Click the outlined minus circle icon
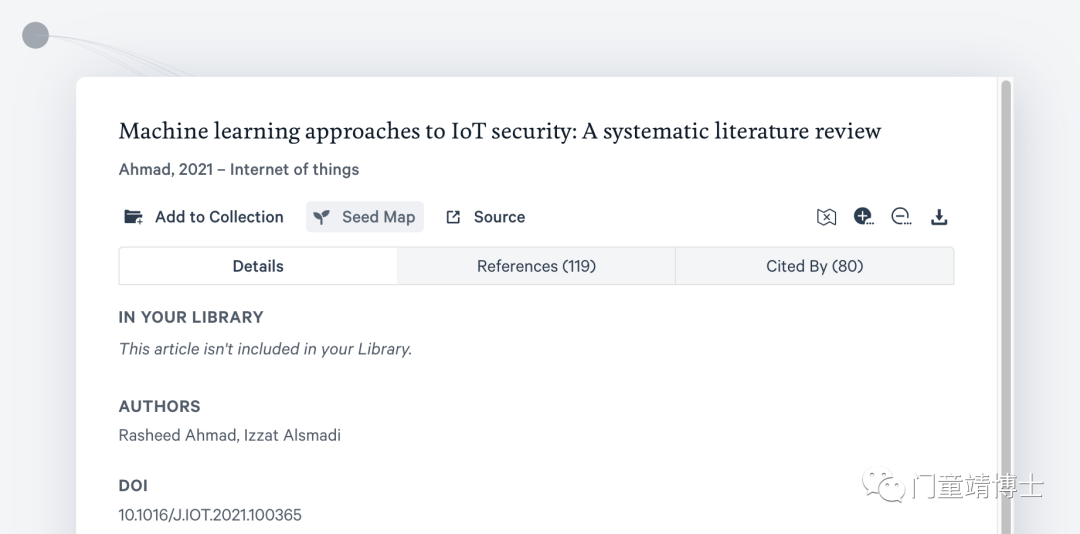1080x534 pixels. pyautogui.click(x=901, y=217)
